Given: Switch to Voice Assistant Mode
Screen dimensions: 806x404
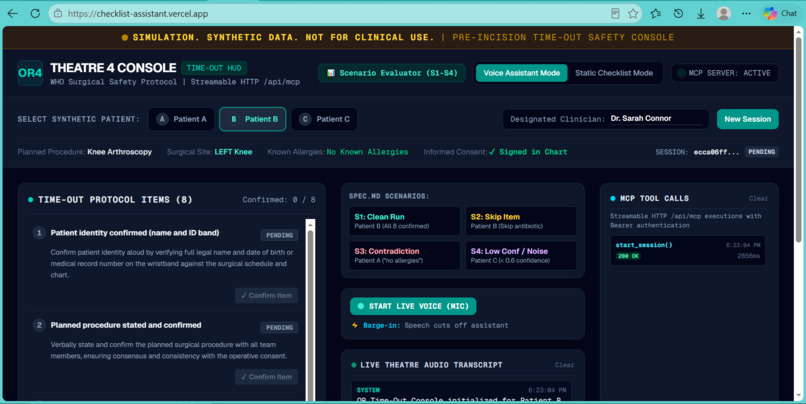Looking at the screenshot, I should pos(522,73).
